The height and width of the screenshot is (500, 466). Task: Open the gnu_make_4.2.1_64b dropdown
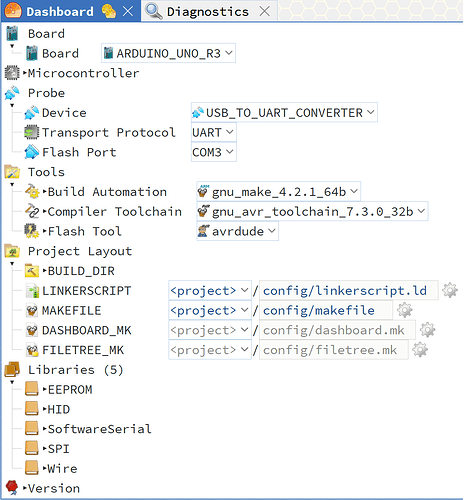(x=278, y=192)
